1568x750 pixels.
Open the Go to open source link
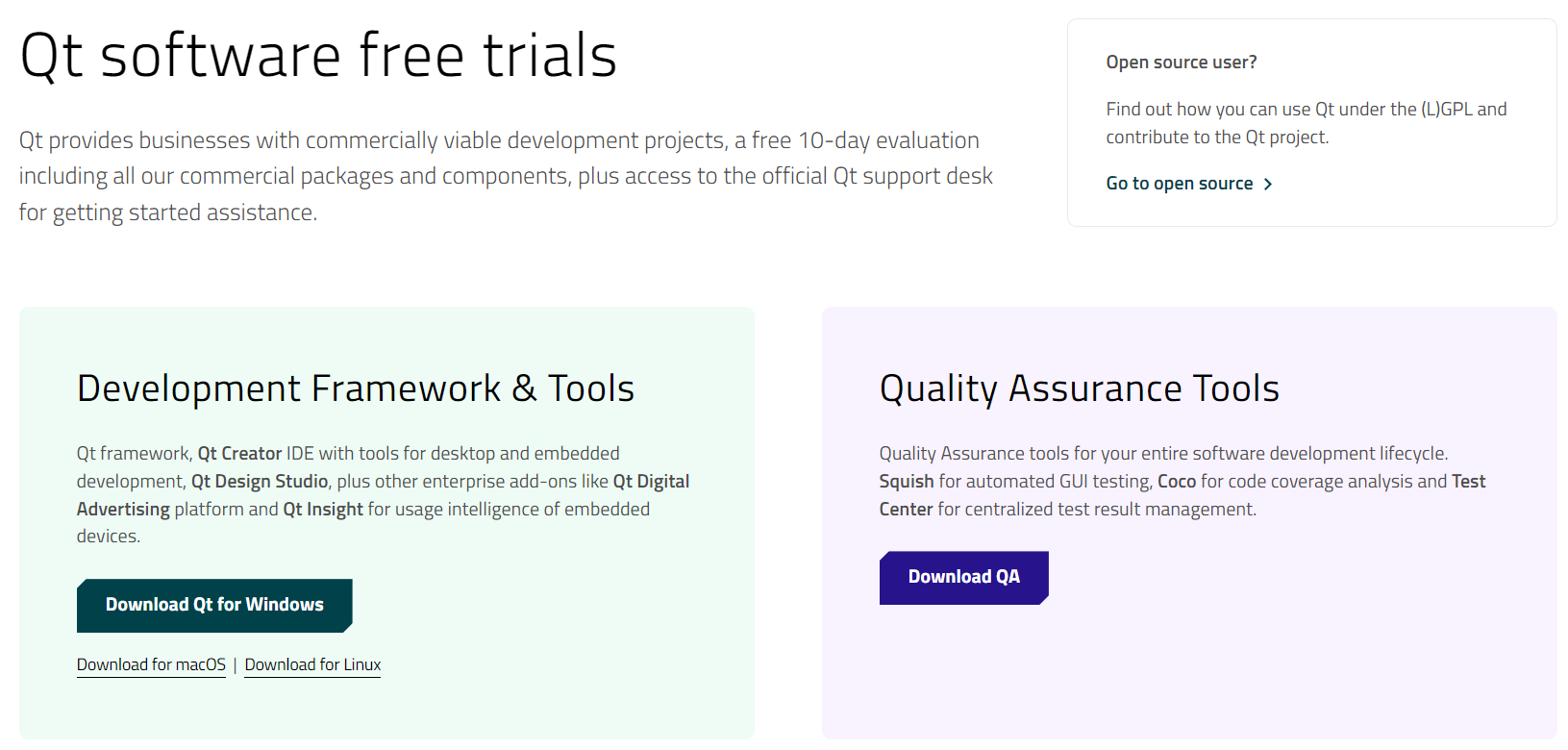pos(1179,184)
